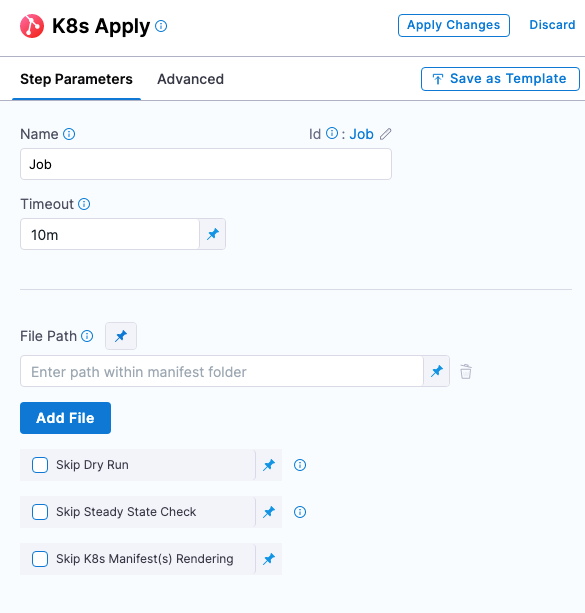This screenshot has height=613, width=585.
Task: Click the info icon next to K8s Apply title
Action: (161, 26)
